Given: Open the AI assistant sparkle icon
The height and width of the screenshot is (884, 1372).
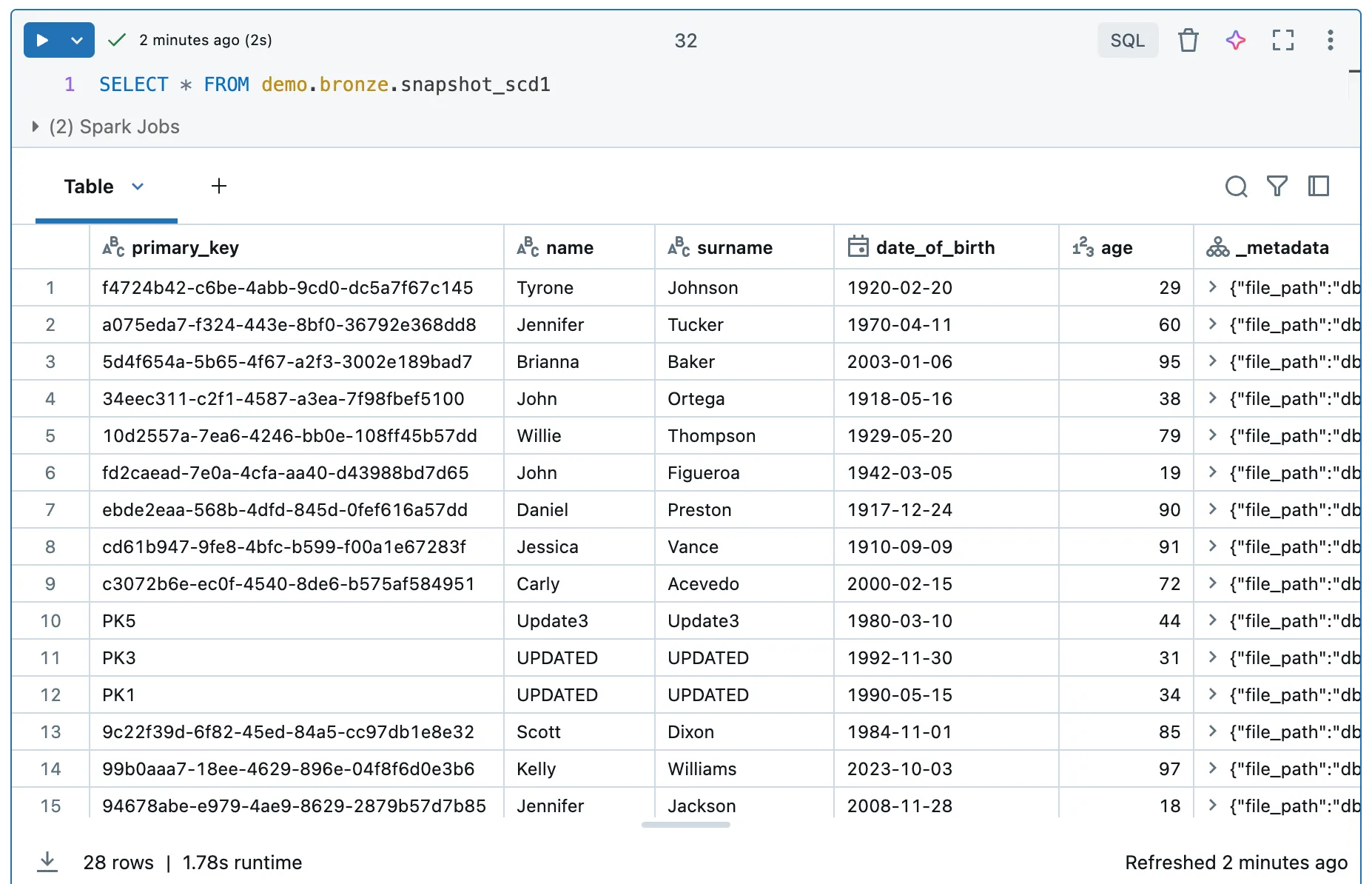Looking at the screenshot, I should [1235, 41].
